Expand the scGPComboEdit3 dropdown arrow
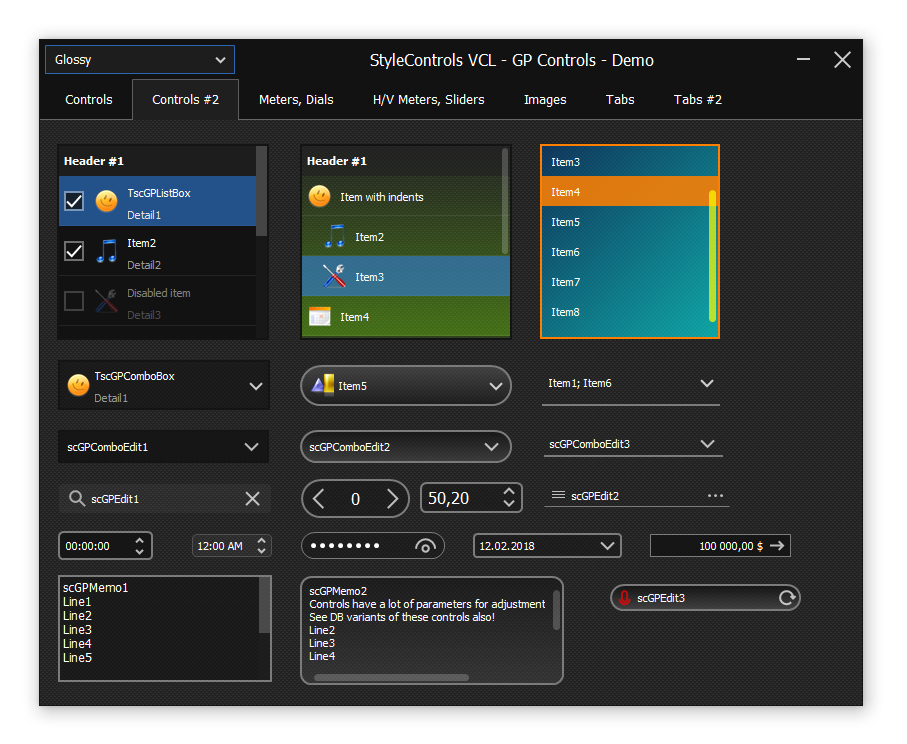Image resolution: width=907 pixels, height=744 pixels. point(707,444)
